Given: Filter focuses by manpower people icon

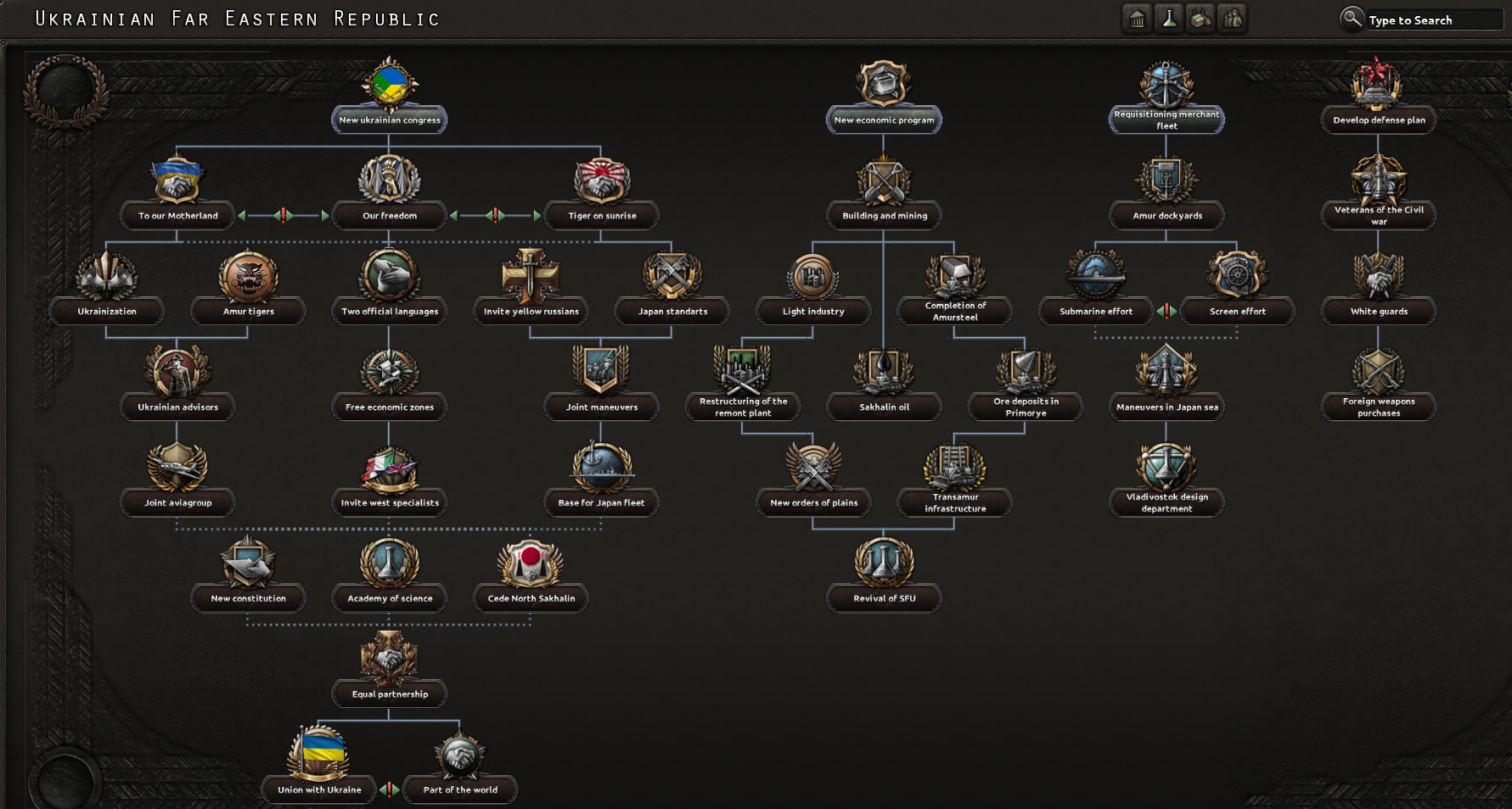Looking at the screenshot, I should pos(1232,19).
